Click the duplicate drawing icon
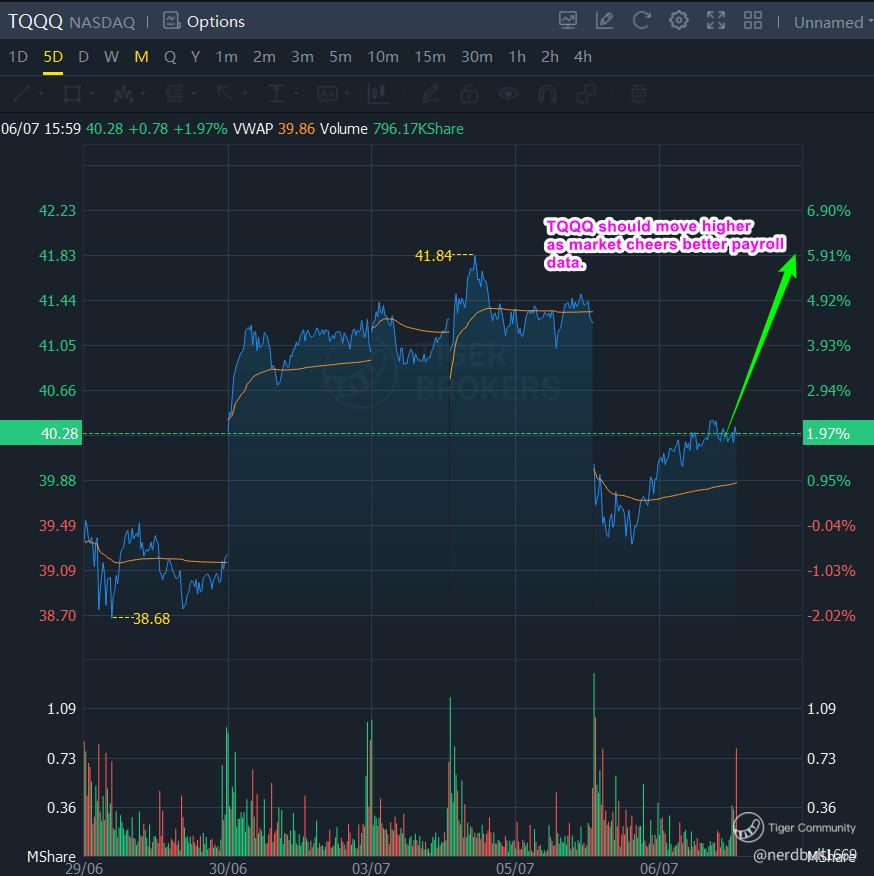The image size is (874, 876). pos(586,93)
